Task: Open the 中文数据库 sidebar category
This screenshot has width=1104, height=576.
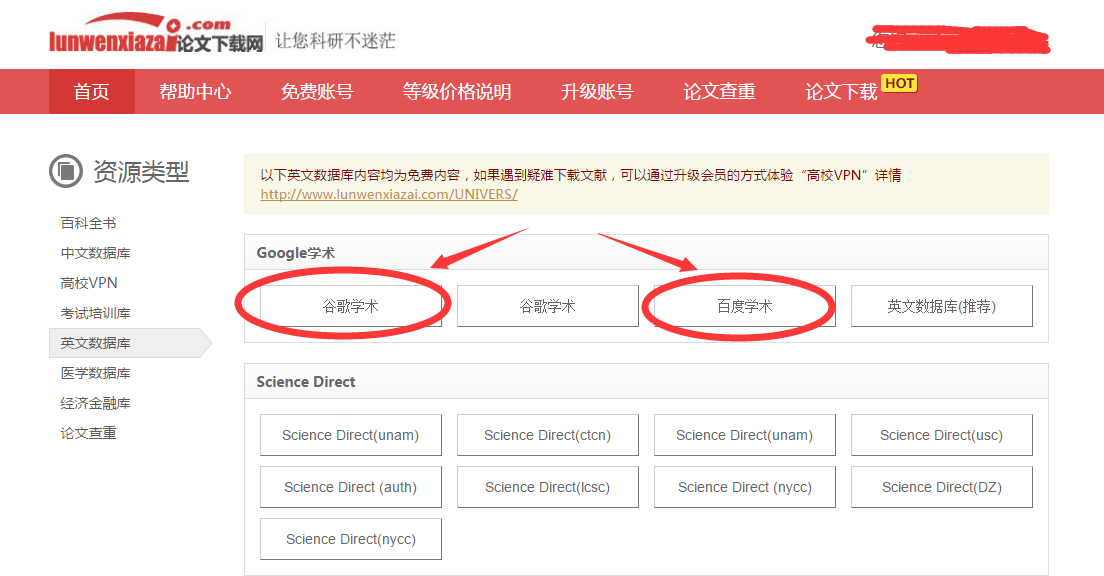Action: (96, 253)
